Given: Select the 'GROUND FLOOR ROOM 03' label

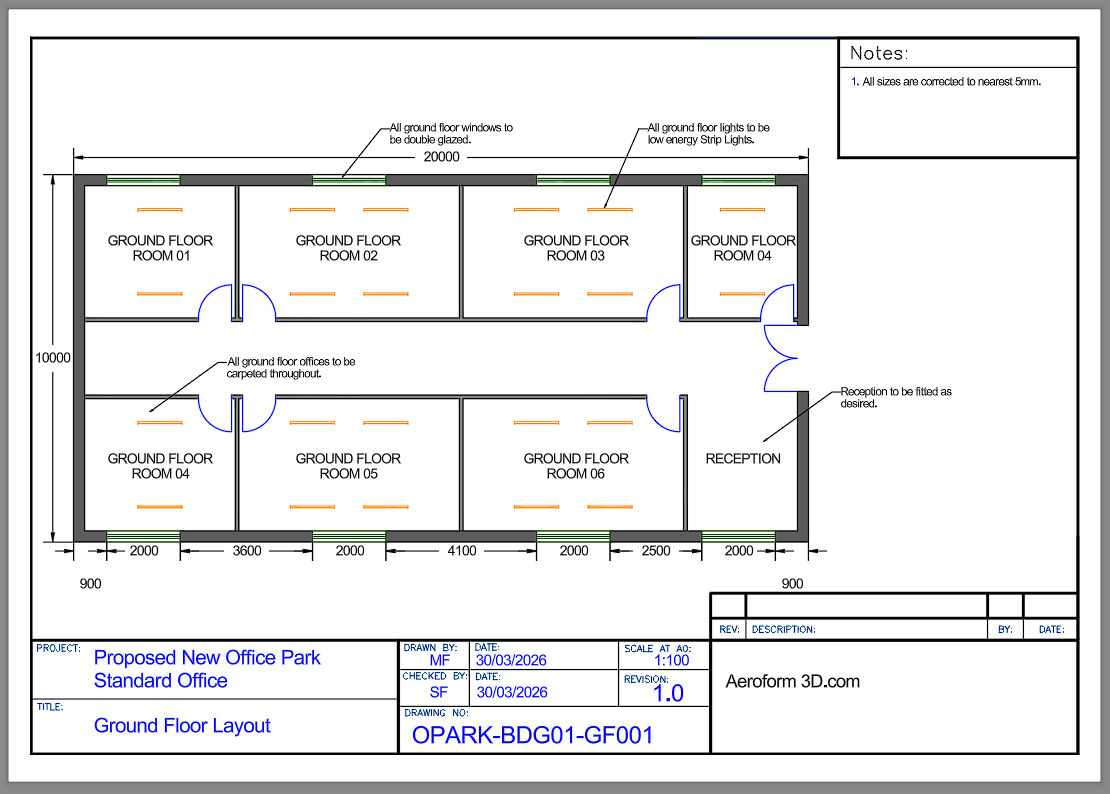Looking at the screenshot, I should pyautogui.click(x=576, y=248).
